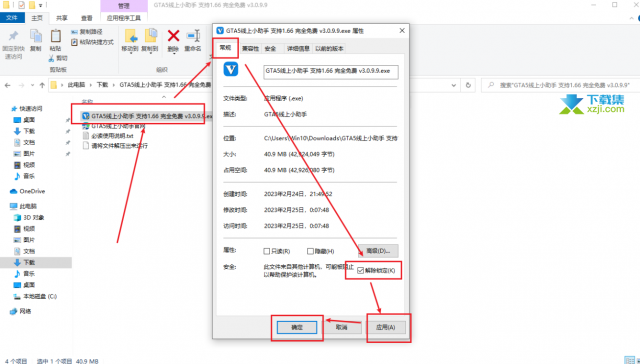Expand the address bar history dropdown
The image size is (640, 364).
(x=453, y=85)
